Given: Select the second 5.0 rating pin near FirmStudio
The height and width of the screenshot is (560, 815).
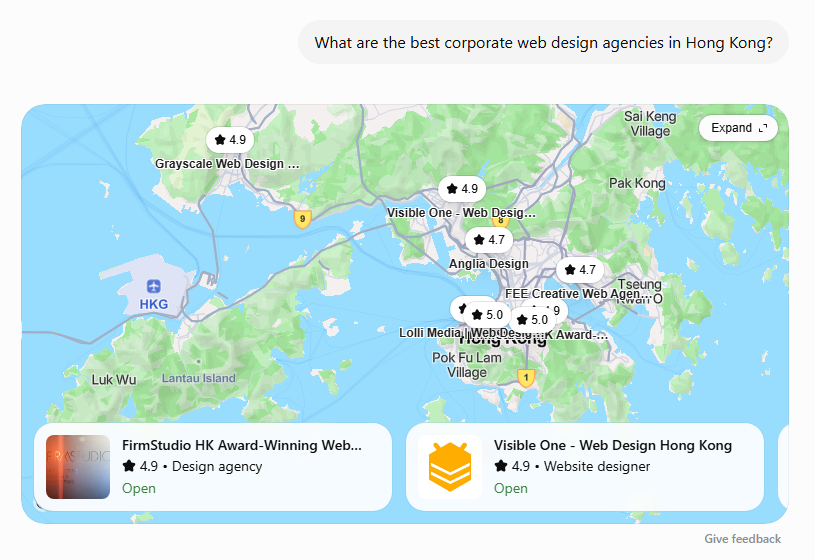Looking at the screenshot, I should point(532,319).
